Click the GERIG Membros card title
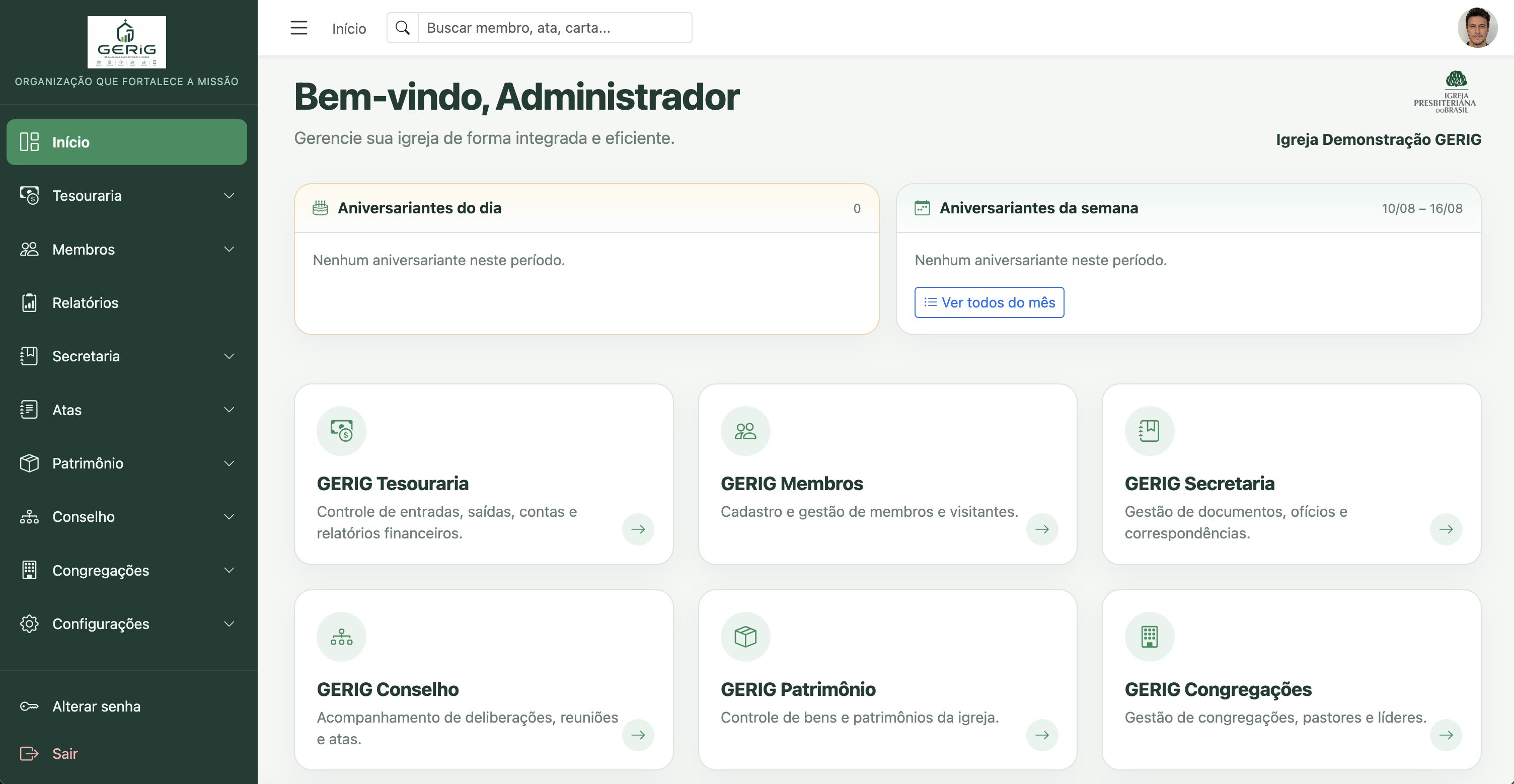The height and width of the screenshot is (784, 1514). click(x=792, y=483)
